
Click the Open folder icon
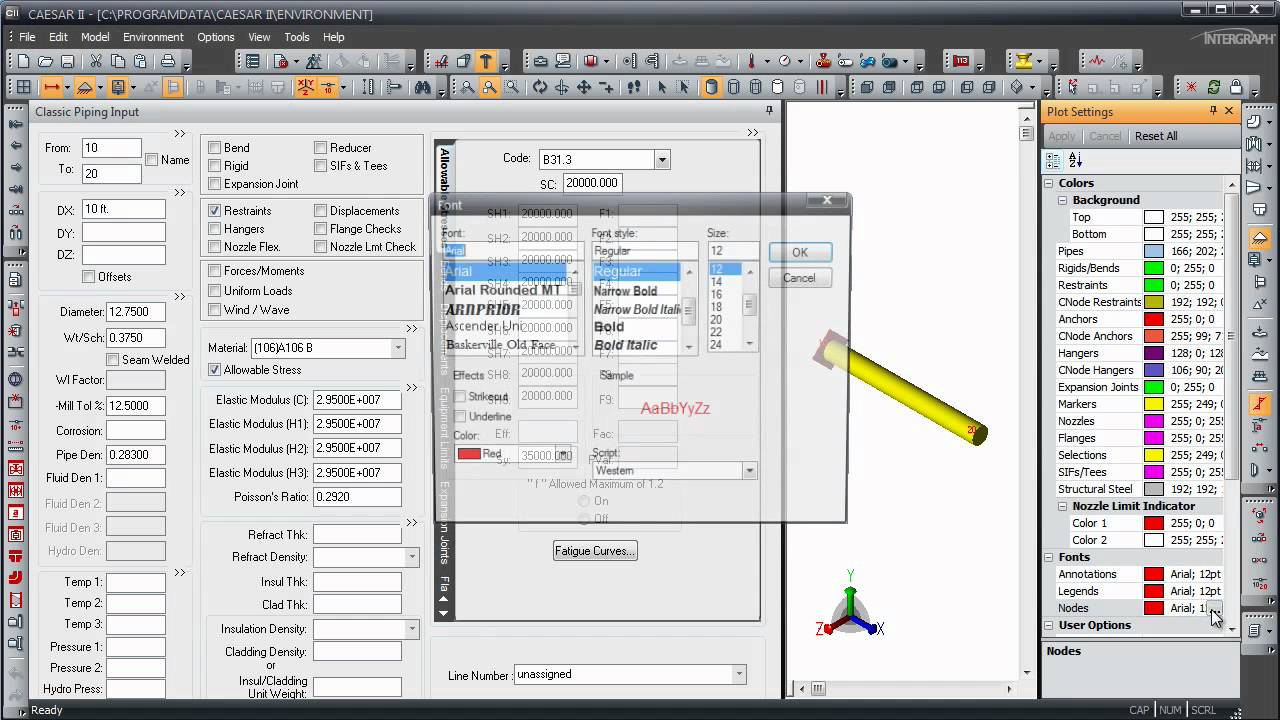45,61
